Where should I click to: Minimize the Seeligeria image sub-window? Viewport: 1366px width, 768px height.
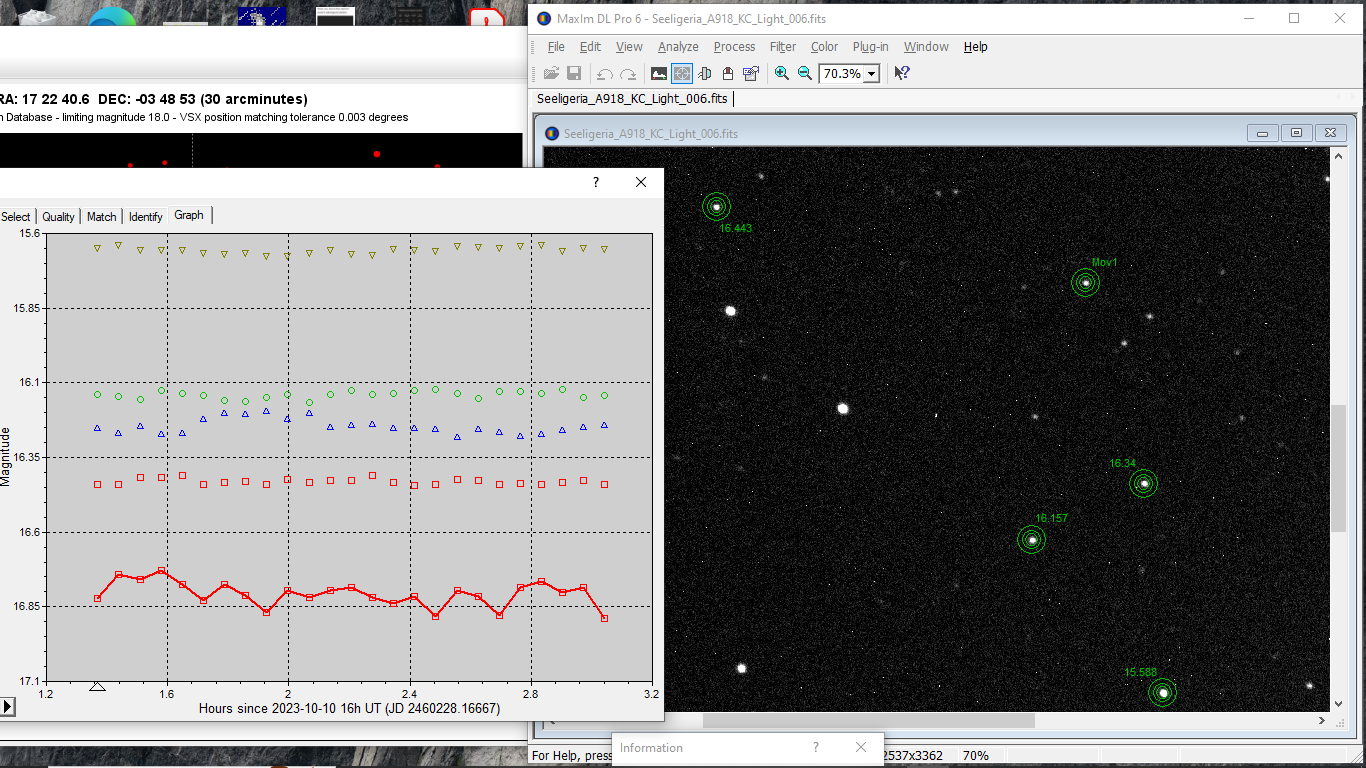click(1262, 133)
